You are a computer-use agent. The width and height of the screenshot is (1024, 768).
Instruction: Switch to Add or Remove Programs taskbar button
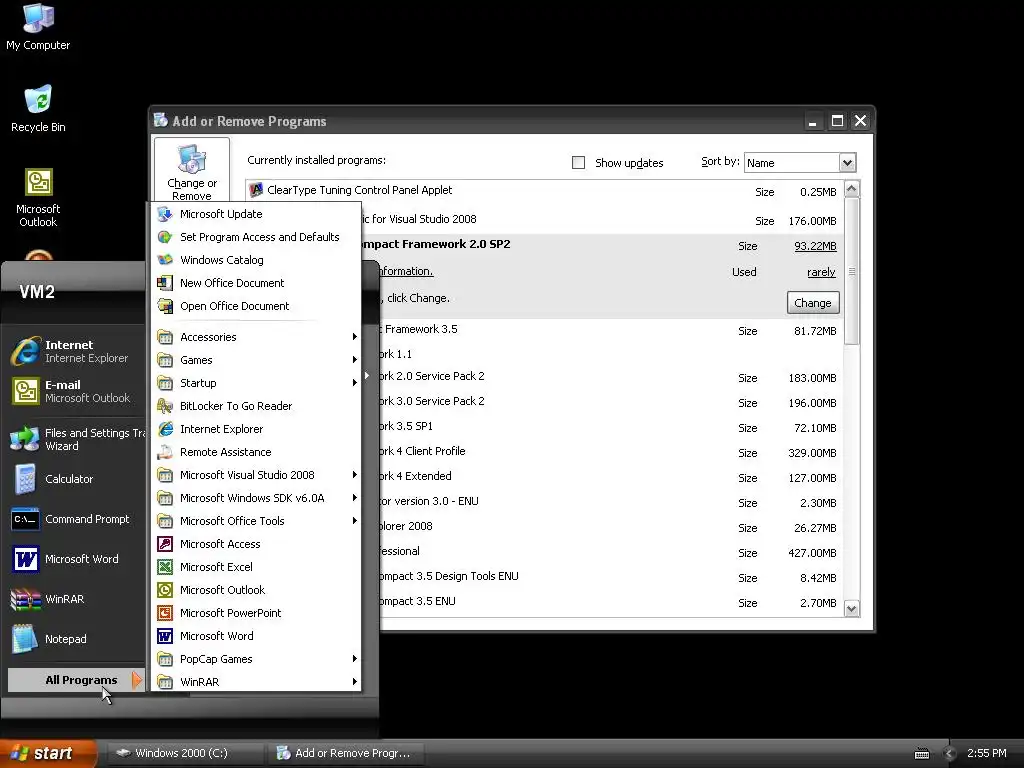pos(346,753)
